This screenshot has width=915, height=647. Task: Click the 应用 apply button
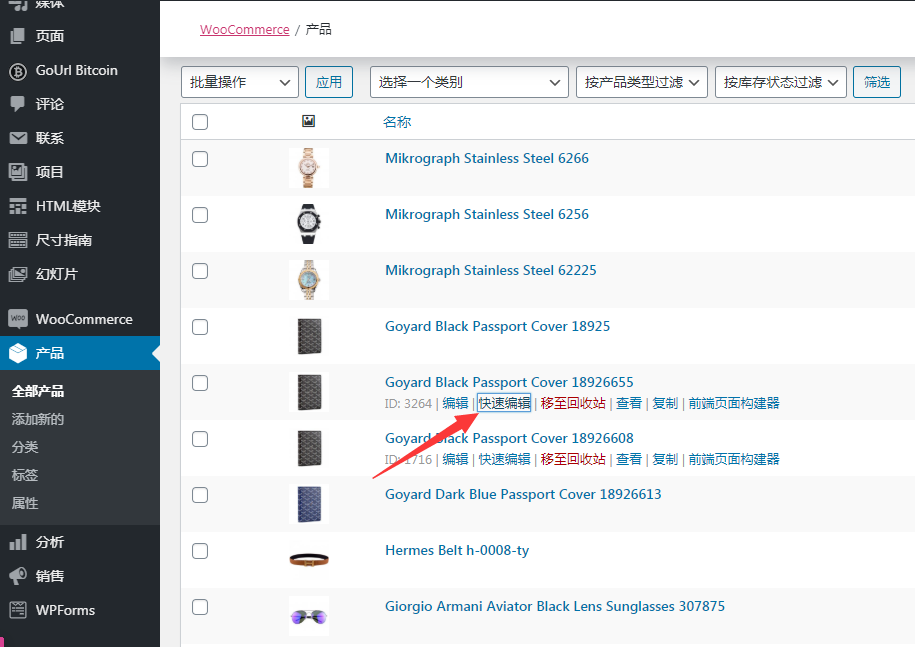tap(329, 82)
